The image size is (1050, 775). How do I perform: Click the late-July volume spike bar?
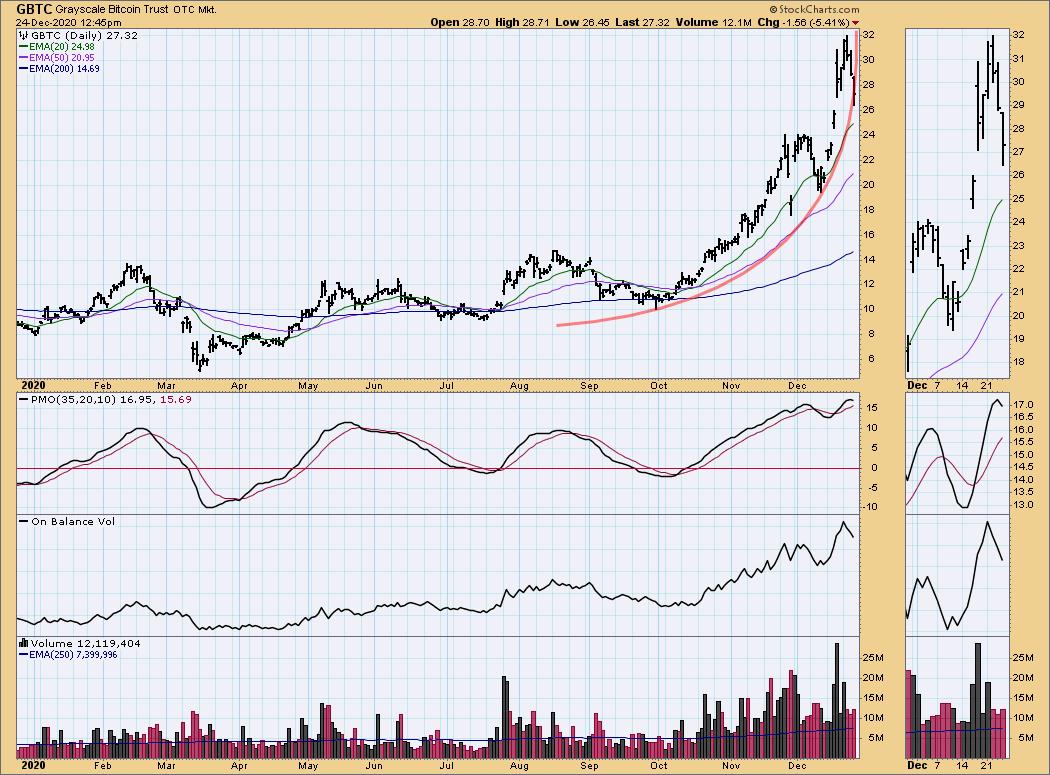(x=504, y=717)
